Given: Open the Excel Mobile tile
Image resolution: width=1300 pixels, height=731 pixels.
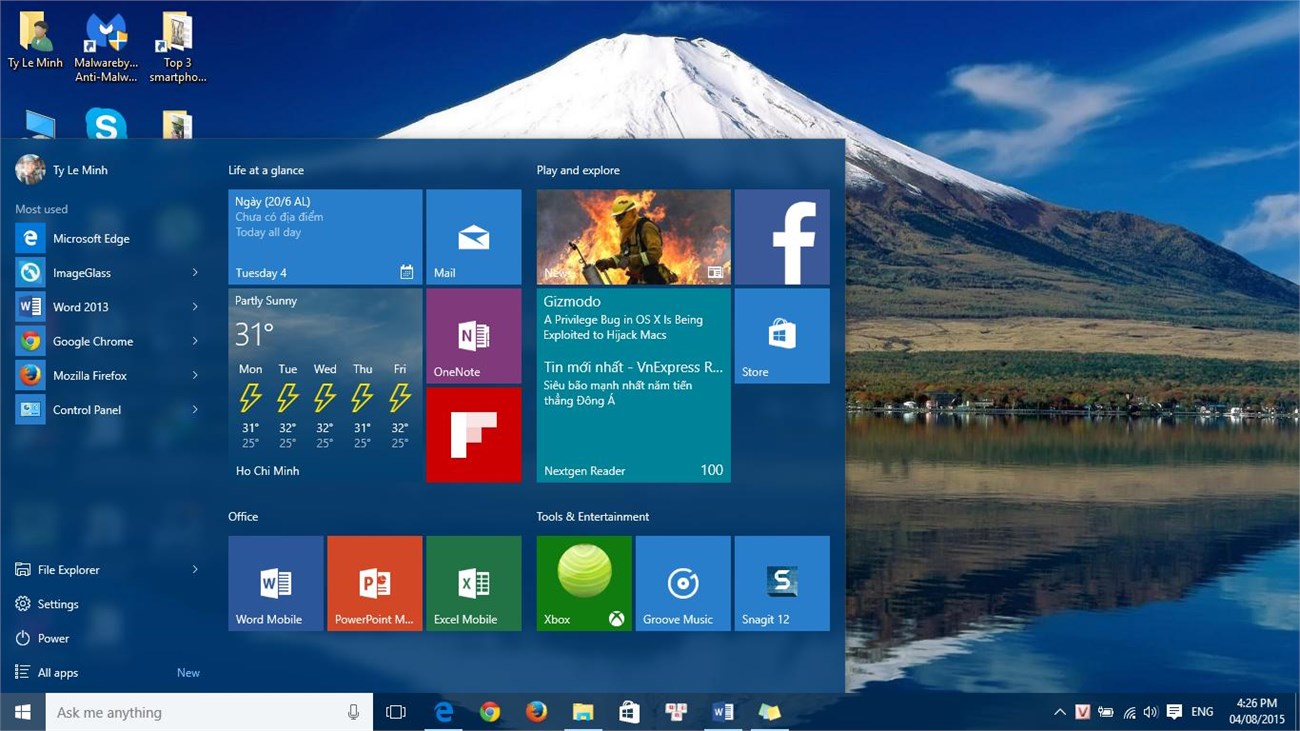Looking at the screenshot, I should [473, 583].
